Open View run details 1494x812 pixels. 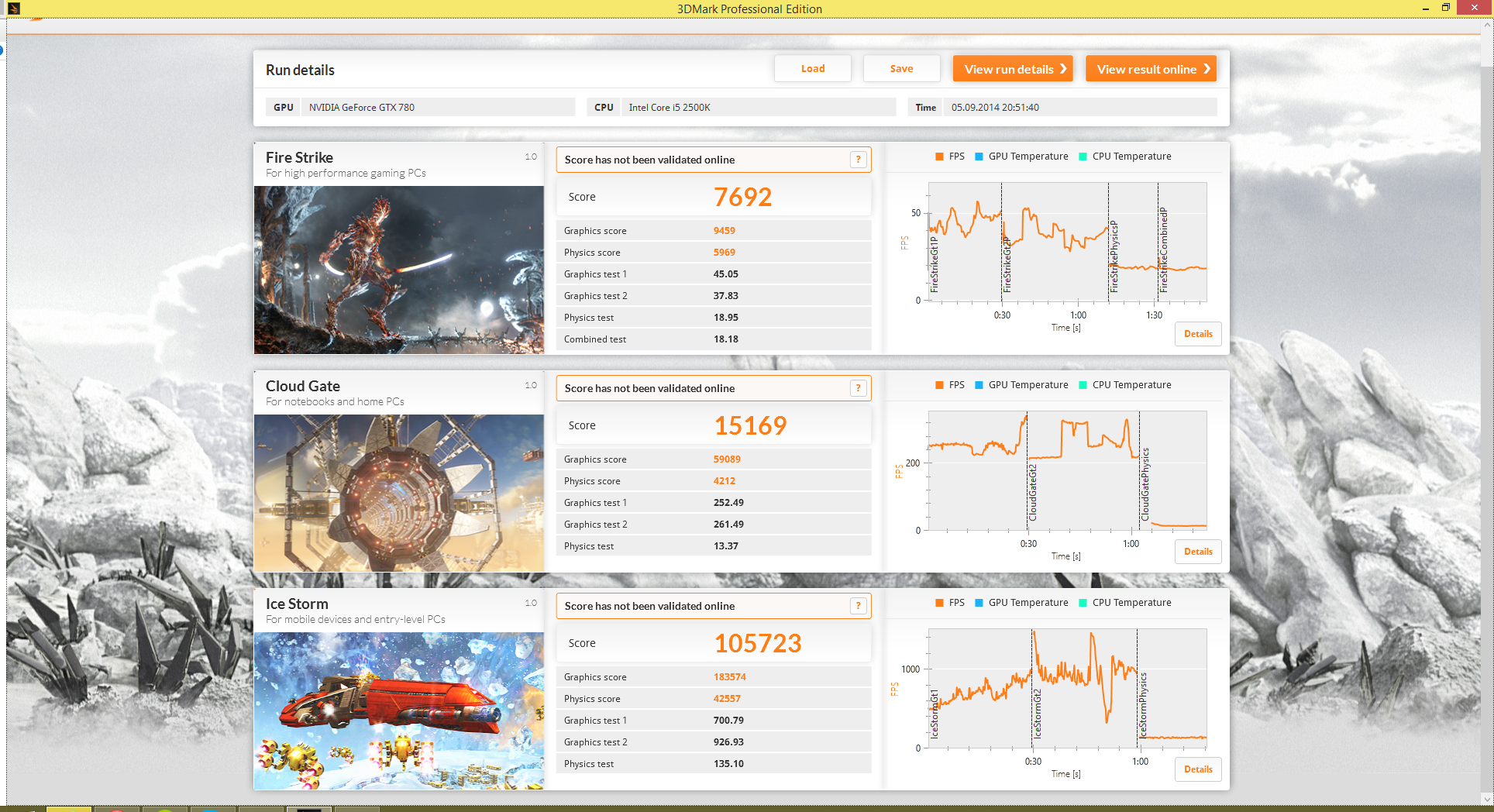pyautogui.click(x=1013, y=68)
